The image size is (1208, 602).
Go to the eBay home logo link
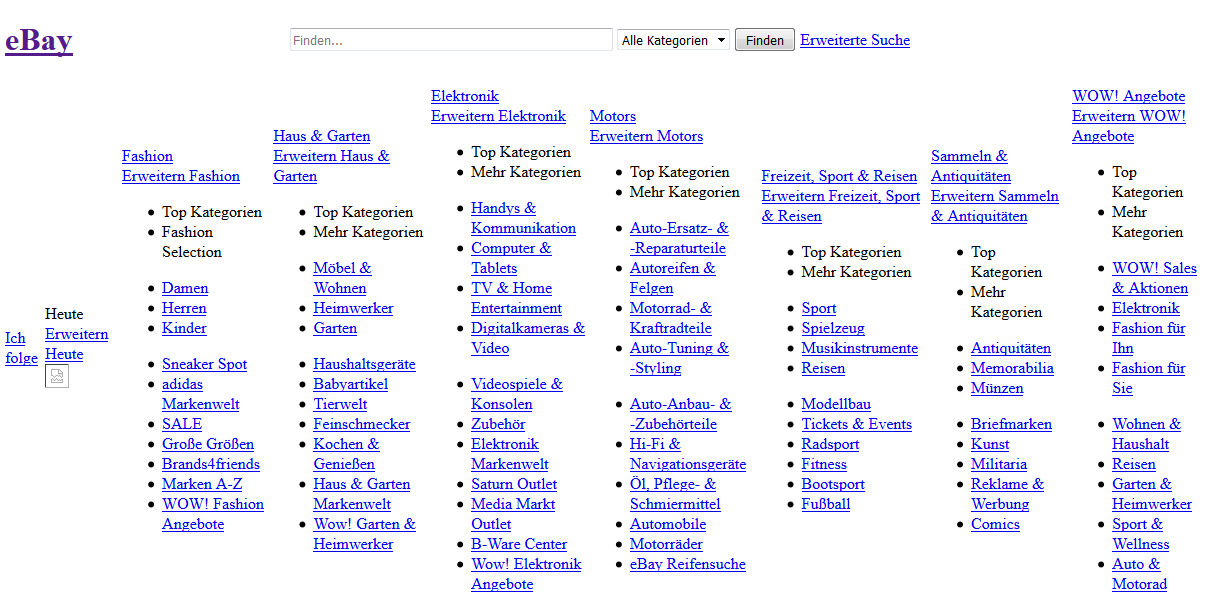click(39, 41)
